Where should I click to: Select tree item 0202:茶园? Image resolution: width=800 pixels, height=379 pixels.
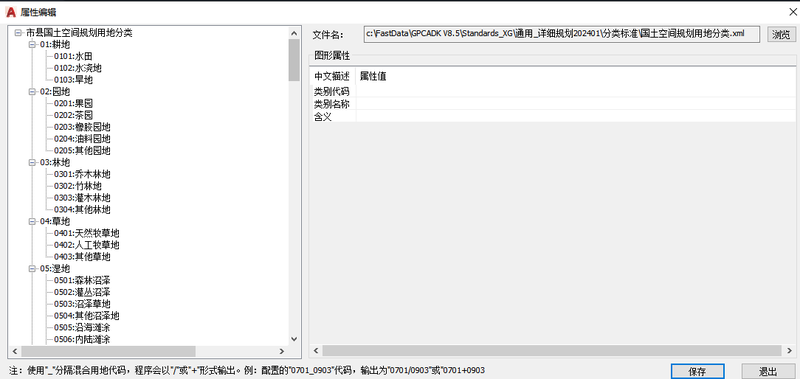click(73, 115)
